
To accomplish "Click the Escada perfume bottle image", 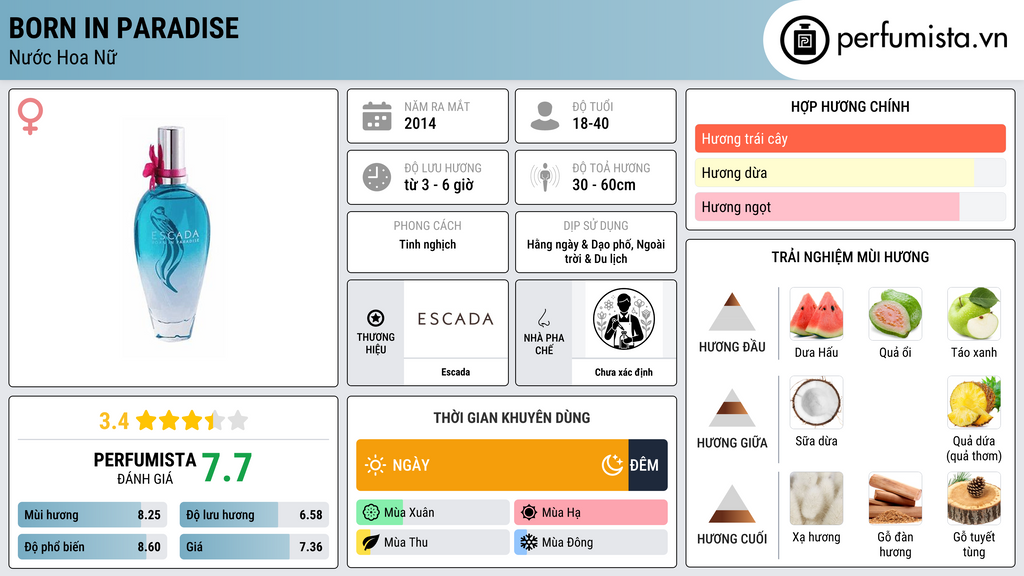I will pos(173,236).
